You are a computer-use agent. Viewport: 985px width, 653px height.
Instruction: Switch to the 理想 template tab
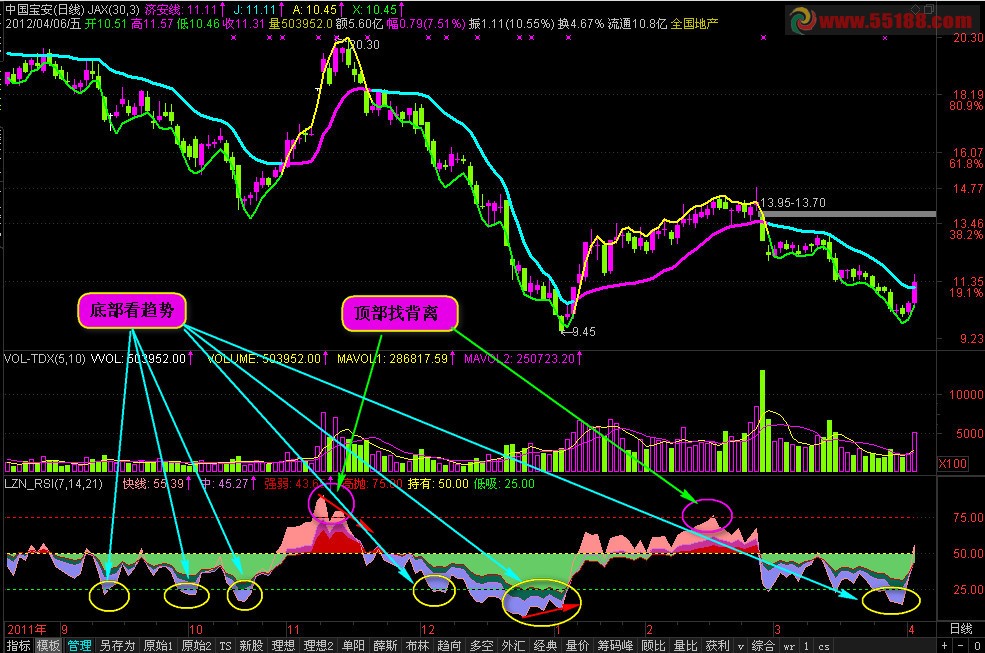pyautogui.click(x=283, y=645)
